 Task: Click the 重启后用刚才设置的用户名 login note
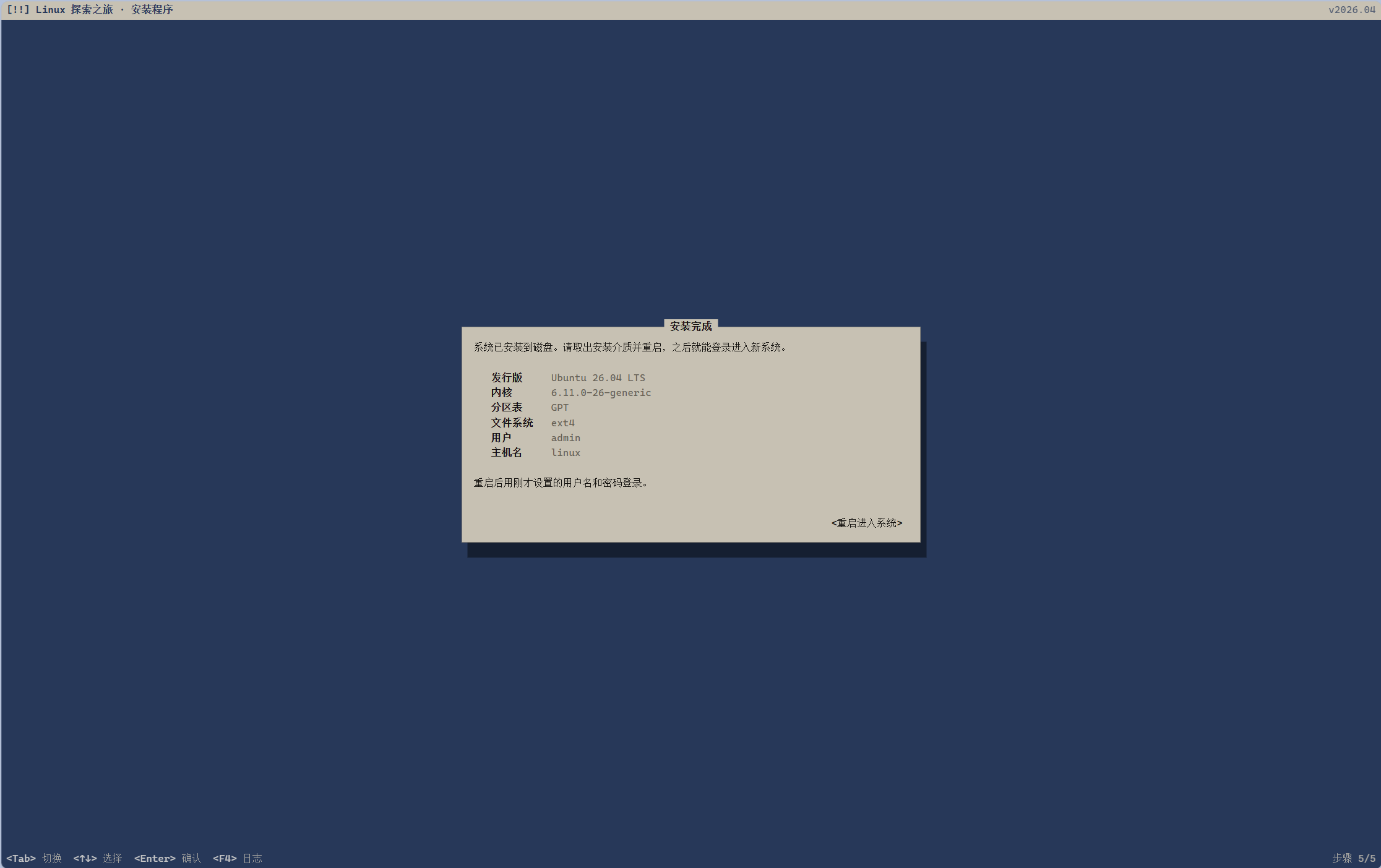click(561, 483)
